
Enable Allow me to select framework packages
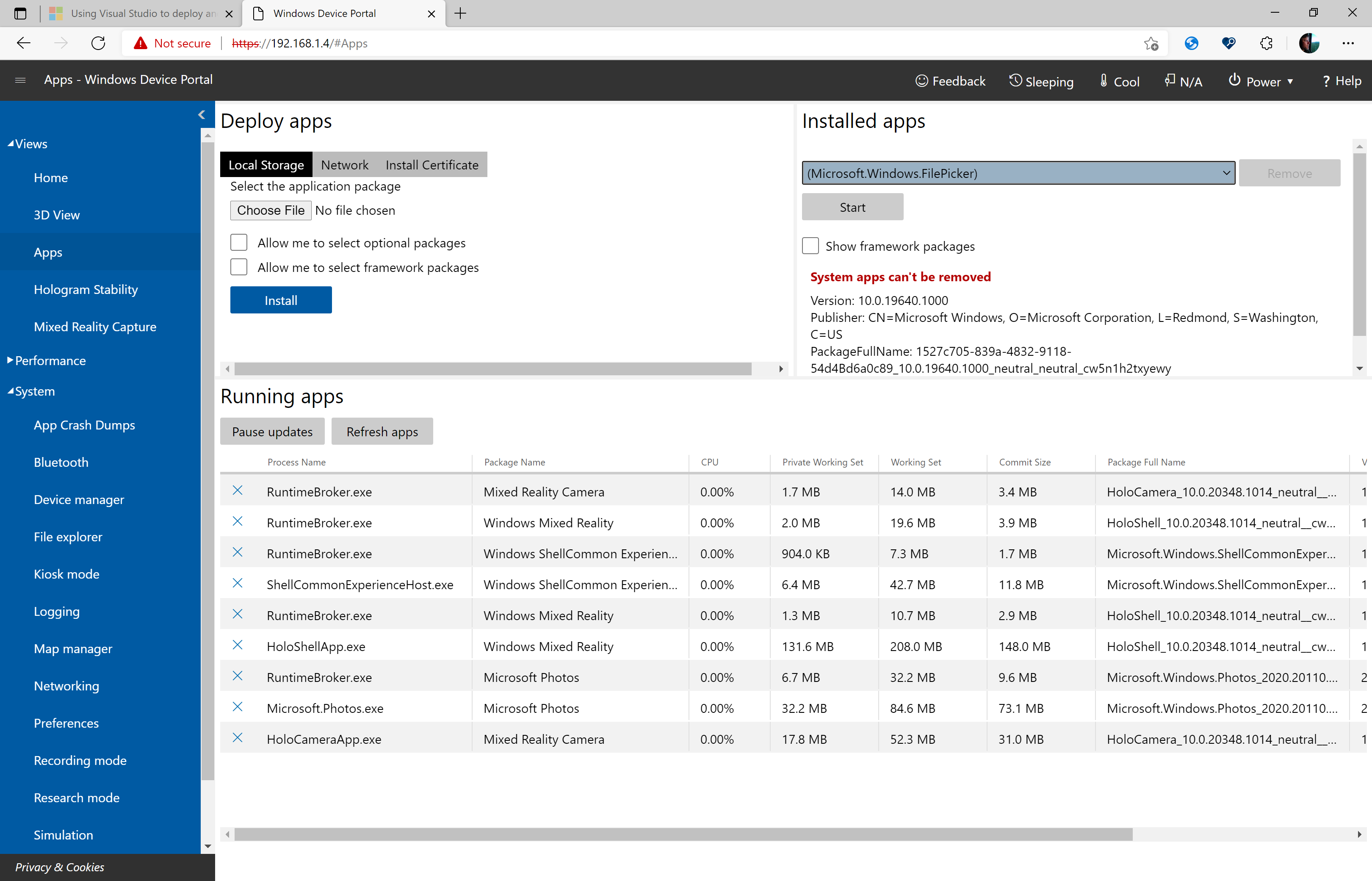pyautogui.click(x=239, y=267)
